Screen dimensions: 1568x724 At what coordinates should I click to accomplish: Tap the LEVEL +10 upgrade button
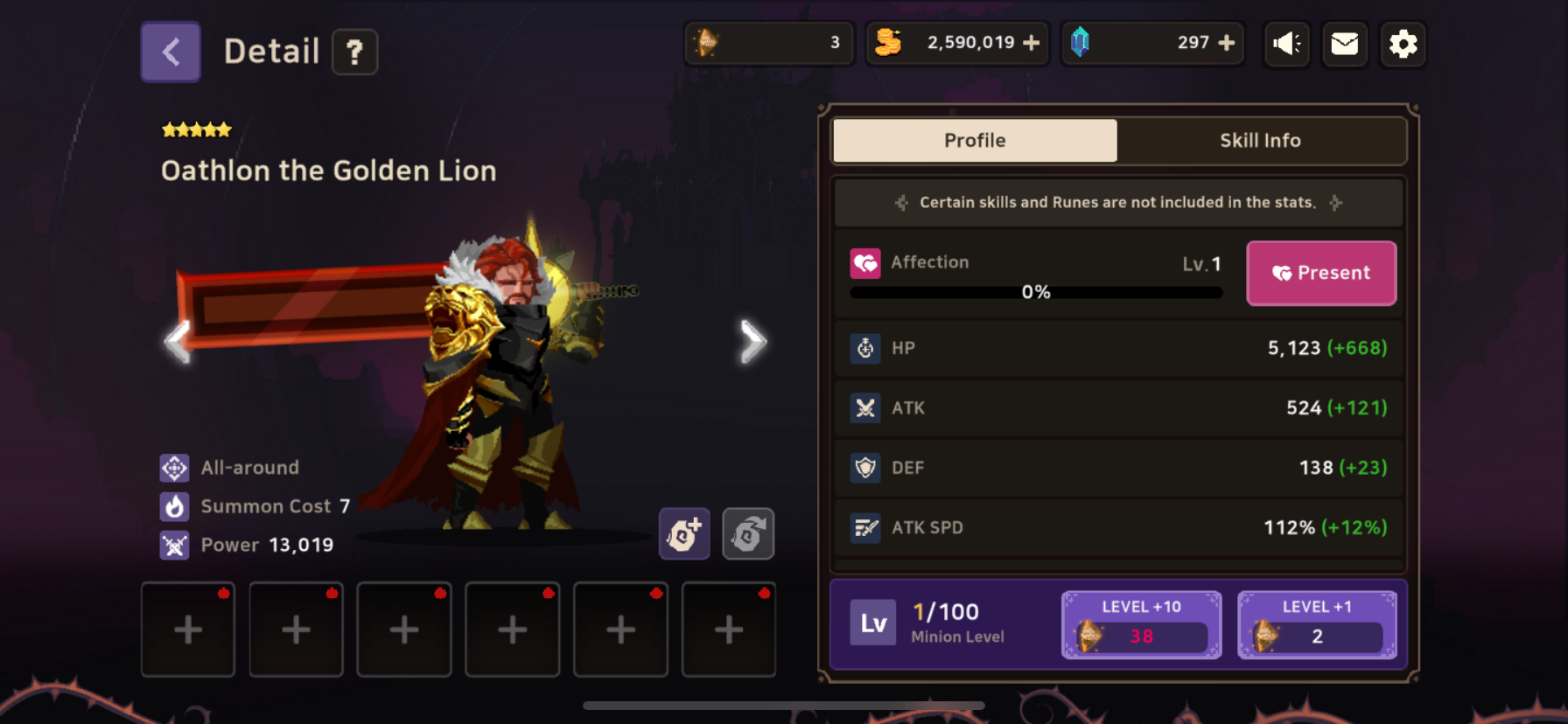pyautogui.click(x=1141, y=624)
